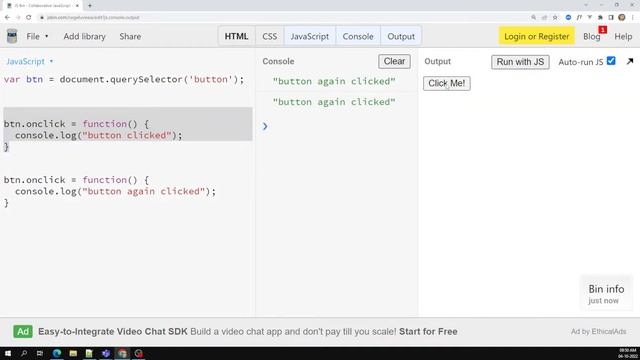
Task: Click the console prompt chevron input
Action: click(x=265, y=126)
